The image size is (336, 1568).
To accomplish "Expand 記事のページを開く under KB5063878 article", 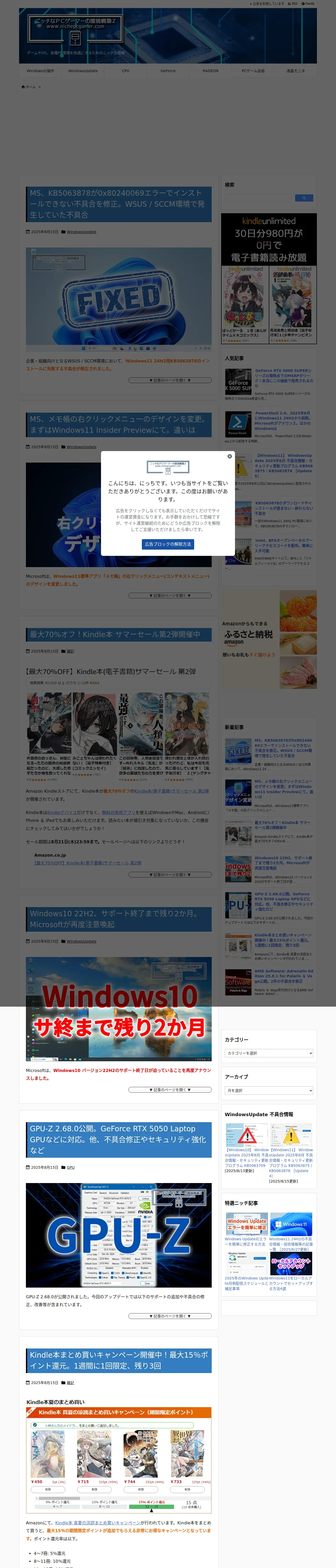I will tap(170, 381).
